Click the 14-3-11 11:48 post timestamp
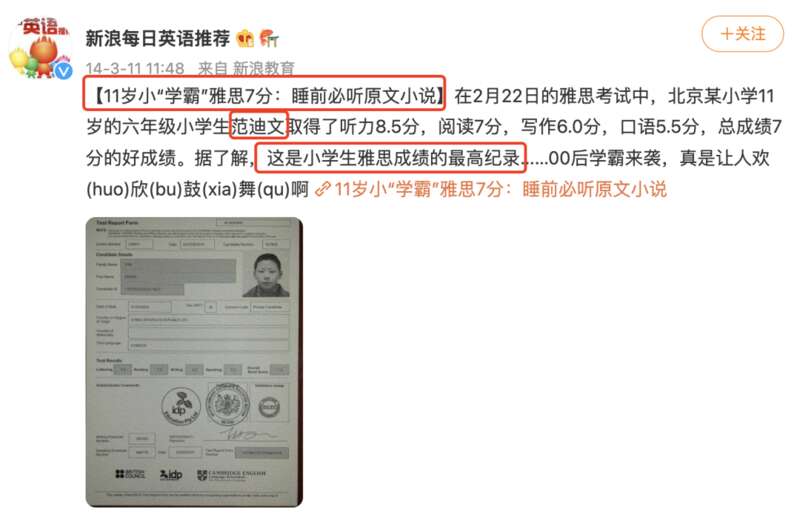Screen dimensions: 800x518 [135, 68]
